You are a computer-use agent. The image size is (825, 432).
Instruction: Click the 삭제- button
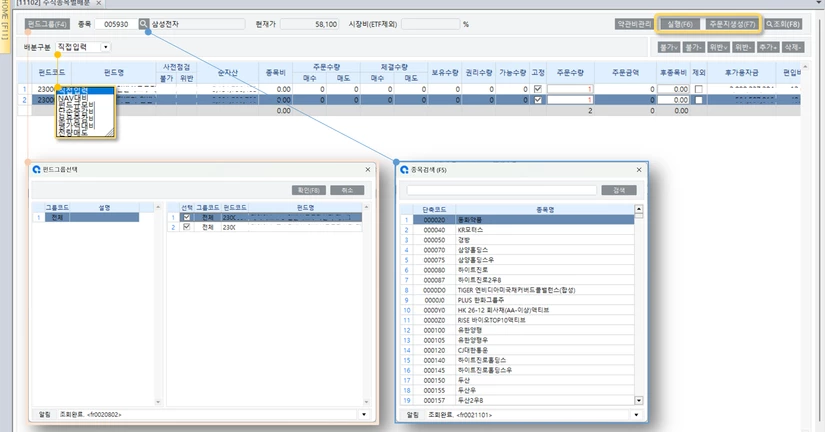click(792, 47)
